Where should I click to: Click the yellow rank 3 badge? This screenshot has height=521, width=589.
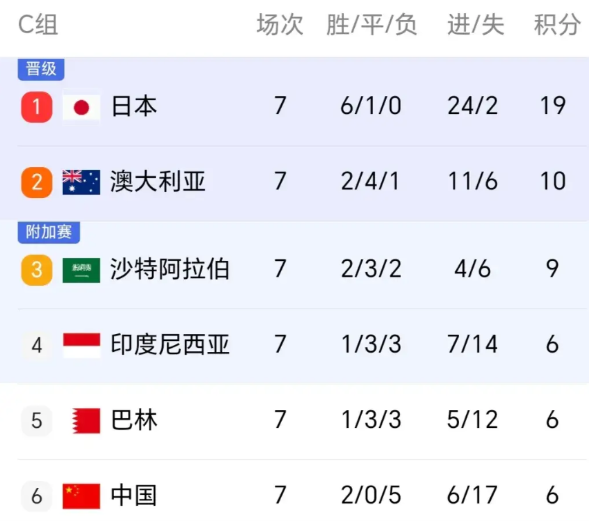pyautogui.click(x=36, y=270)
